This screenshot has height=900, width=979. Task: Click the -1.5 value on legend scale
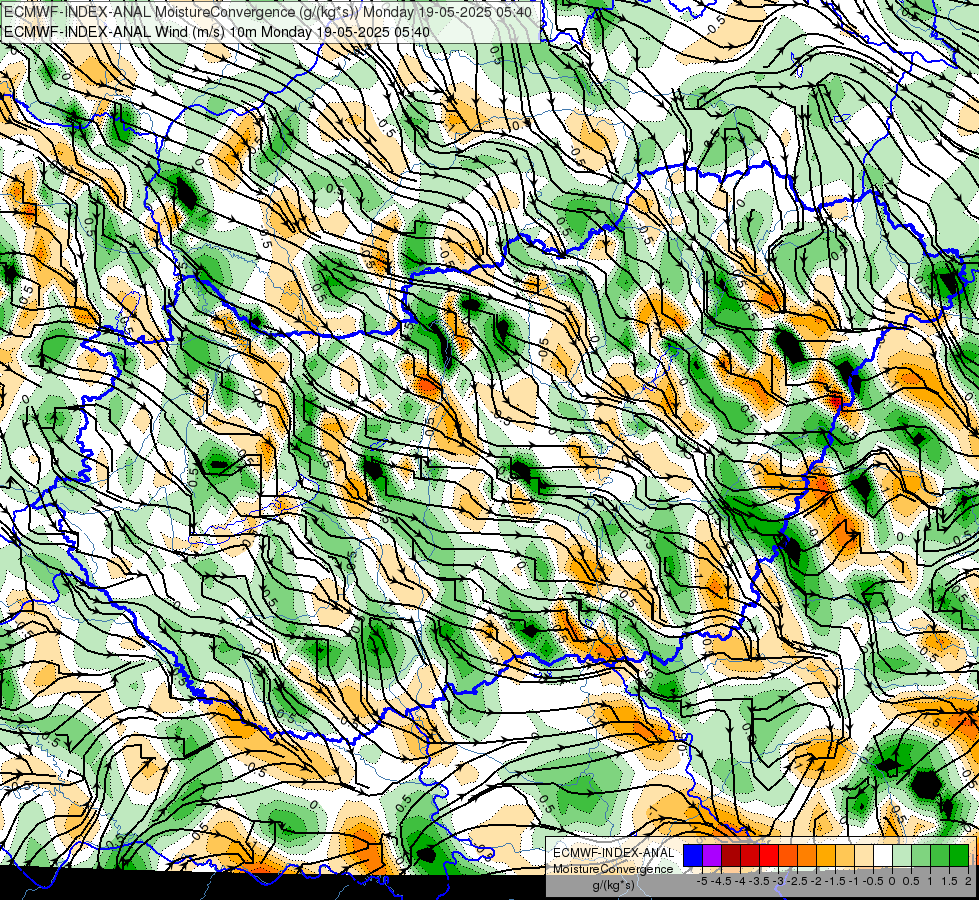click(x=835, y=881)
